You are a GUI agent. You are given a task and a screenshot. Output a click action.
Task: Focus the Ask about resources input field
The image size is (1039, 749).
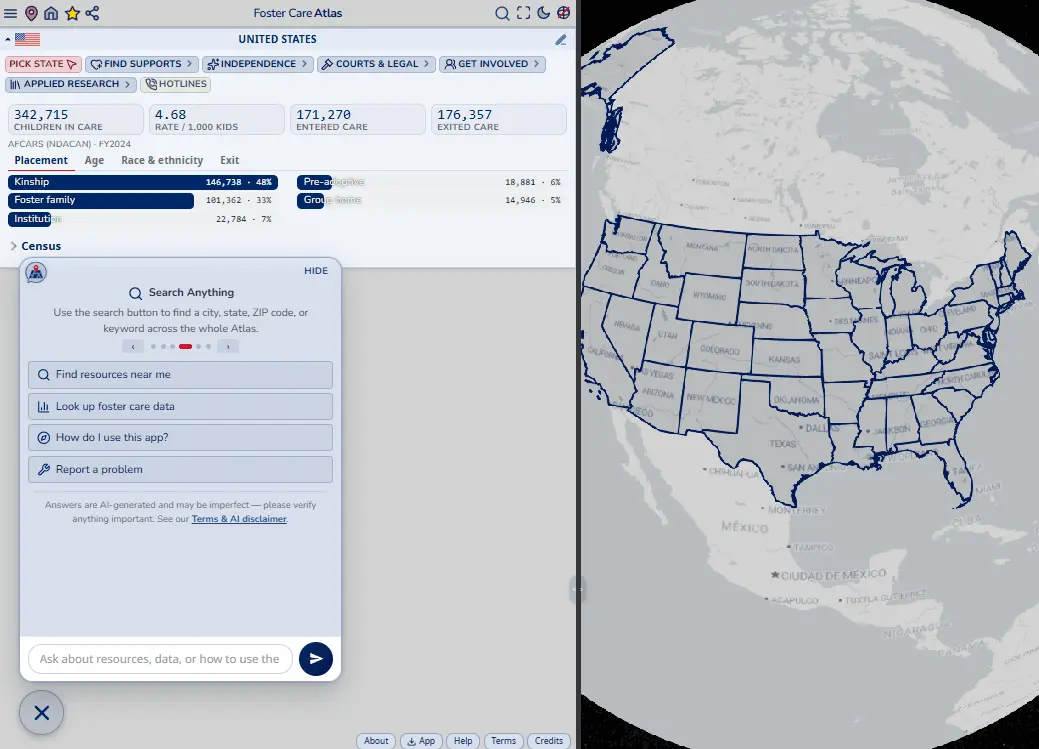click(160, 659)
